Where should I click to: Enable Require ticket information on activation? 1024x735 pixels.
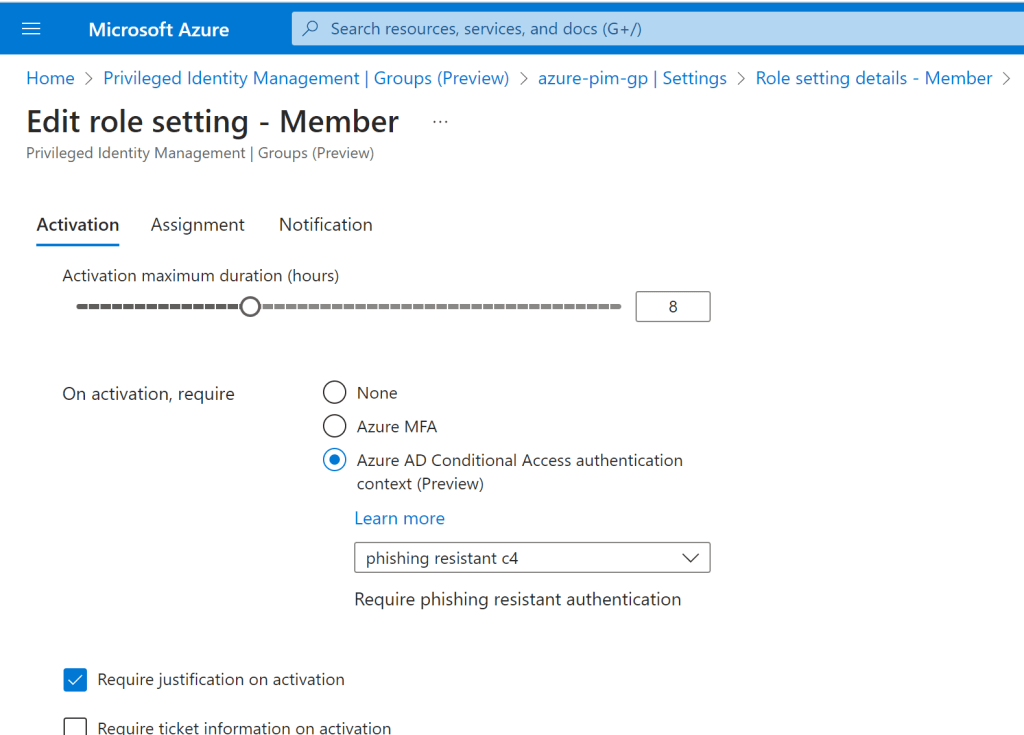(76, 727)
